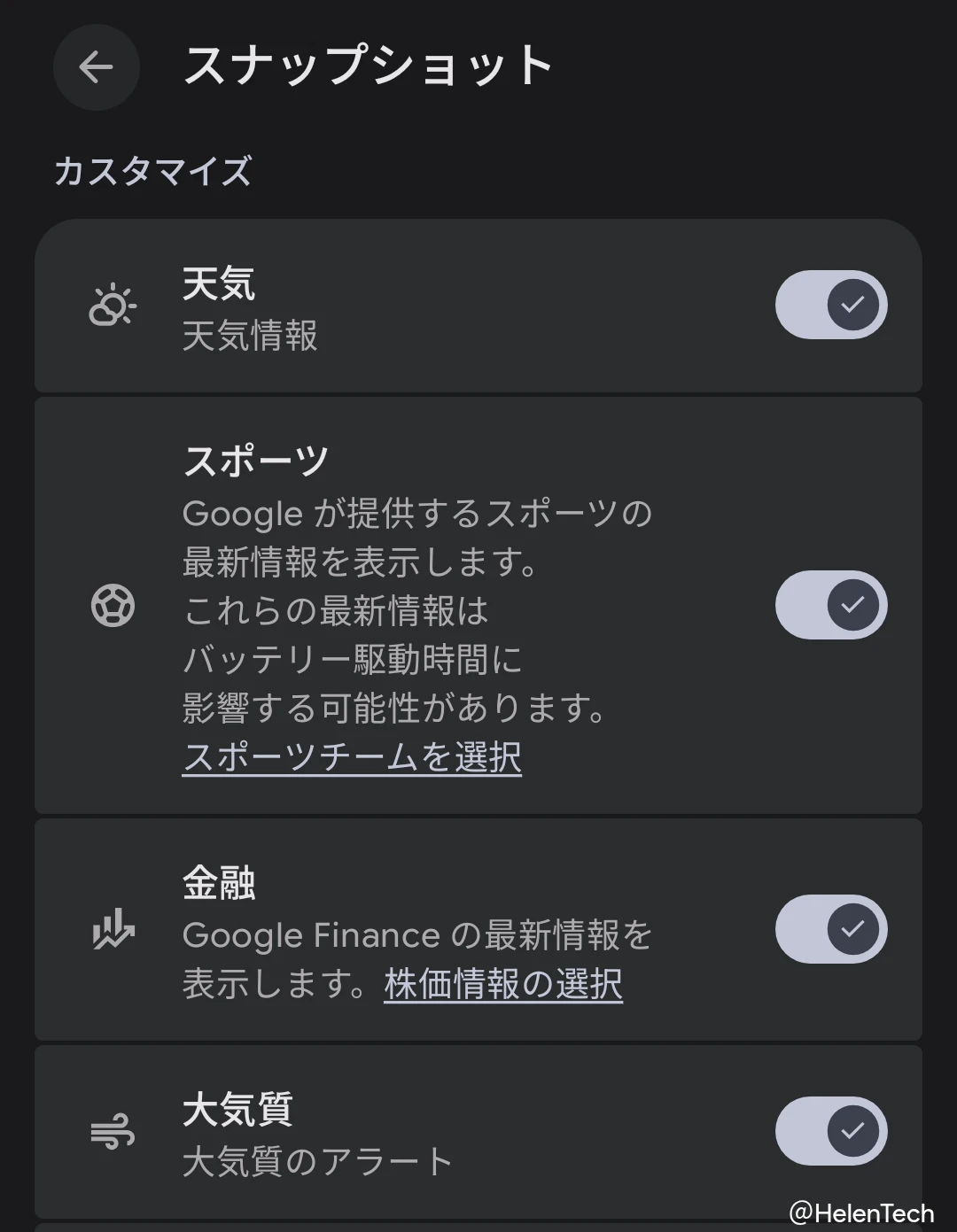The height and width of the screenshot is (1232, 957).
Task: Click the weather sun-cloud icon
Action: pos(113,306)
